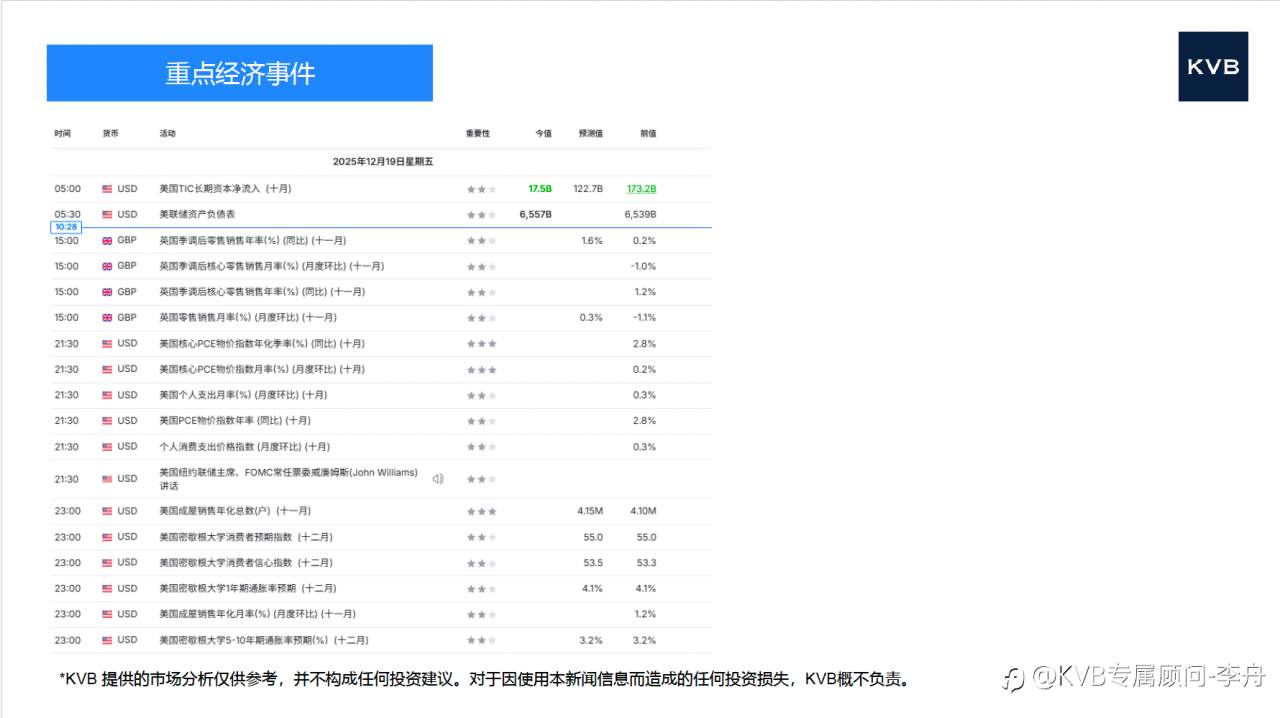Toggle the star rating for 美联储资产负债表
The image size is (1280, 718).
coord(479,214)
